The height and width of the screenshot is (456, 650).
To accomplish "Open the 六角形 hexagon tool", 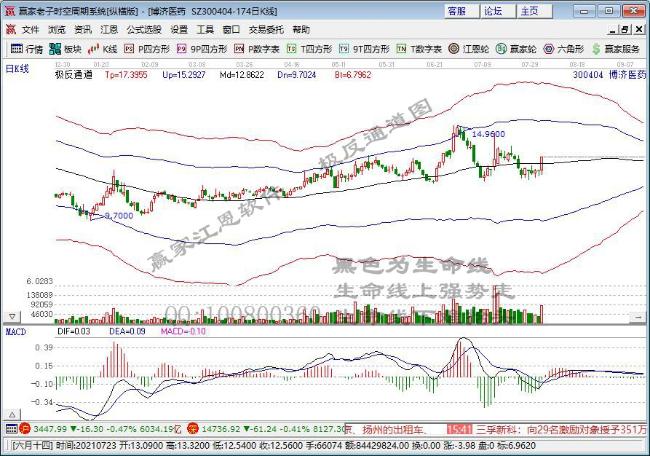I will (563, 49).
